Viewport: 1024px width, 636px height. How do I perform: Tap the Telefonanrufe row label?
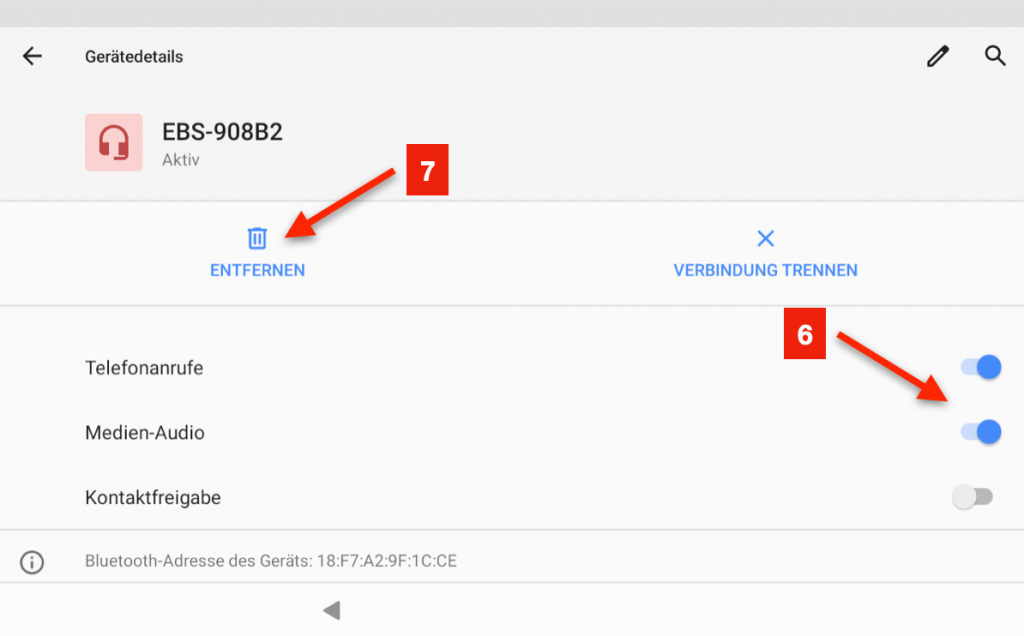(x=144, y=368)
